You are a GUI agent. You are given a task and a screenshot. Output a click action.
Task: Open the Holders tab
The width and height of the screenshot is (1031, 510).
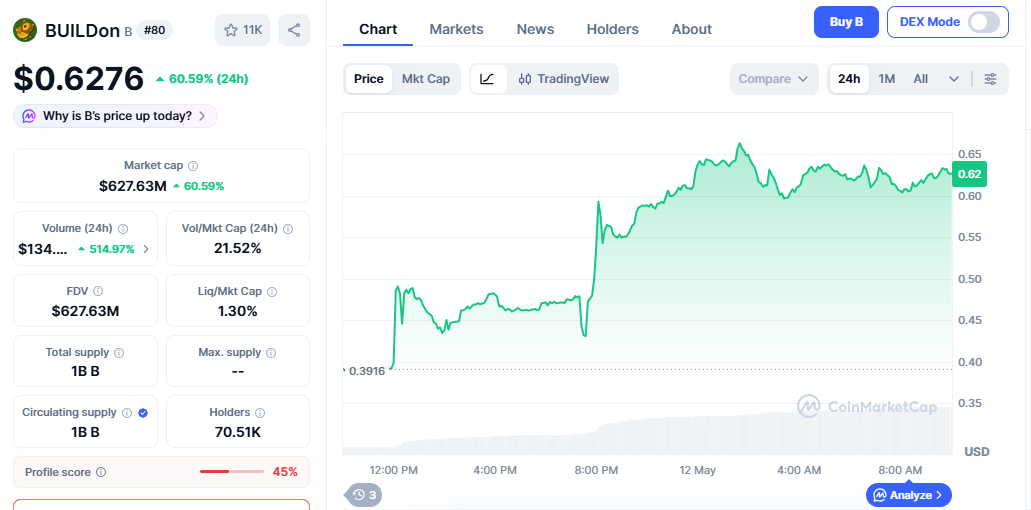[613, 29]
